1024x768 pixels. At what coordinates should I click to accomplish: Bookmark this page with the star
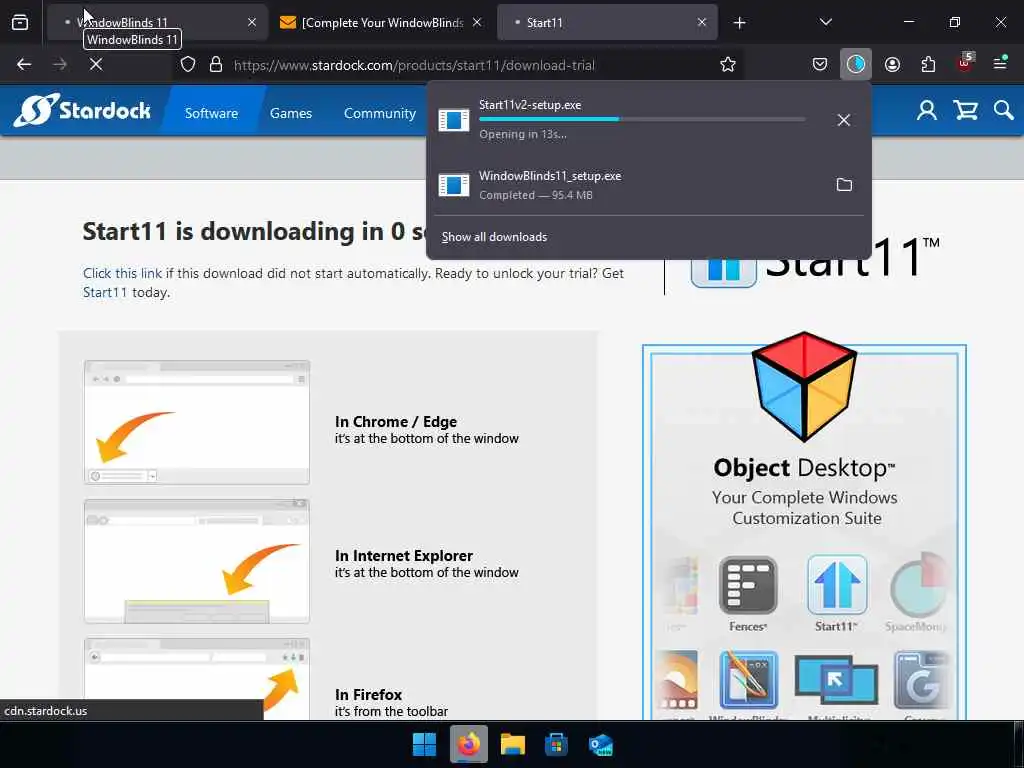[x=728, y=65]
